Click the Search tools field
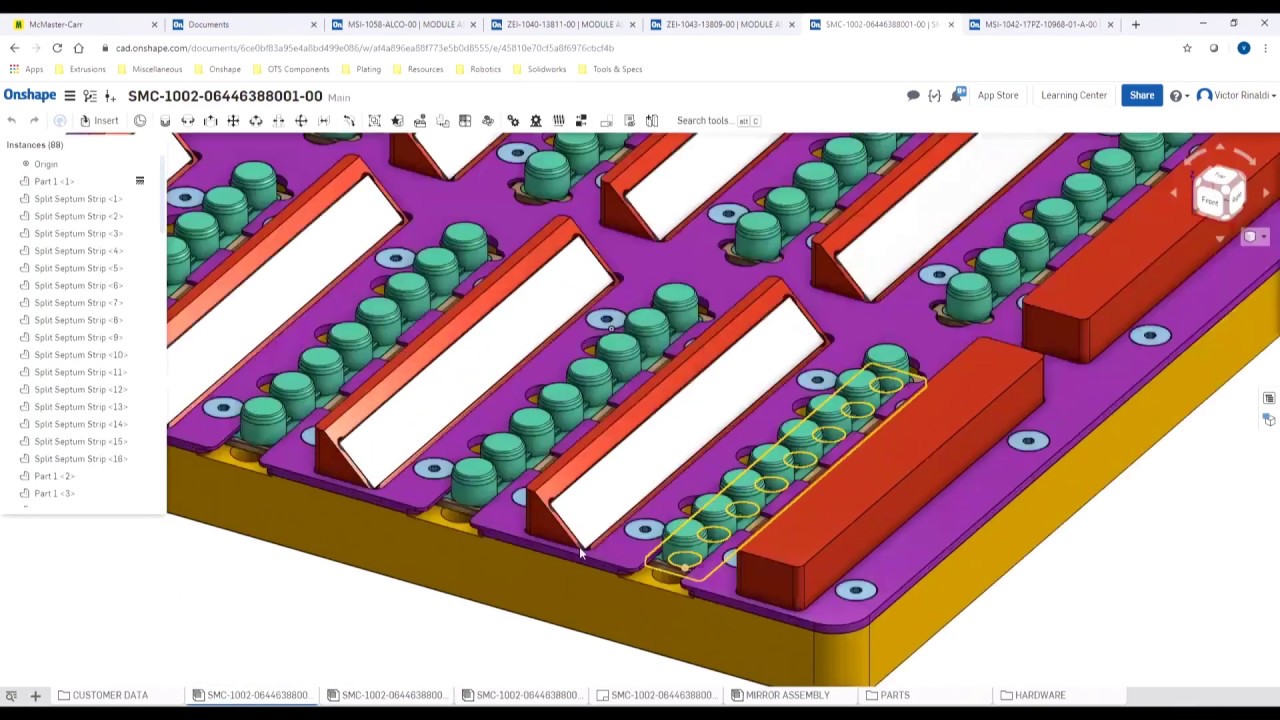 click(718, 121)
